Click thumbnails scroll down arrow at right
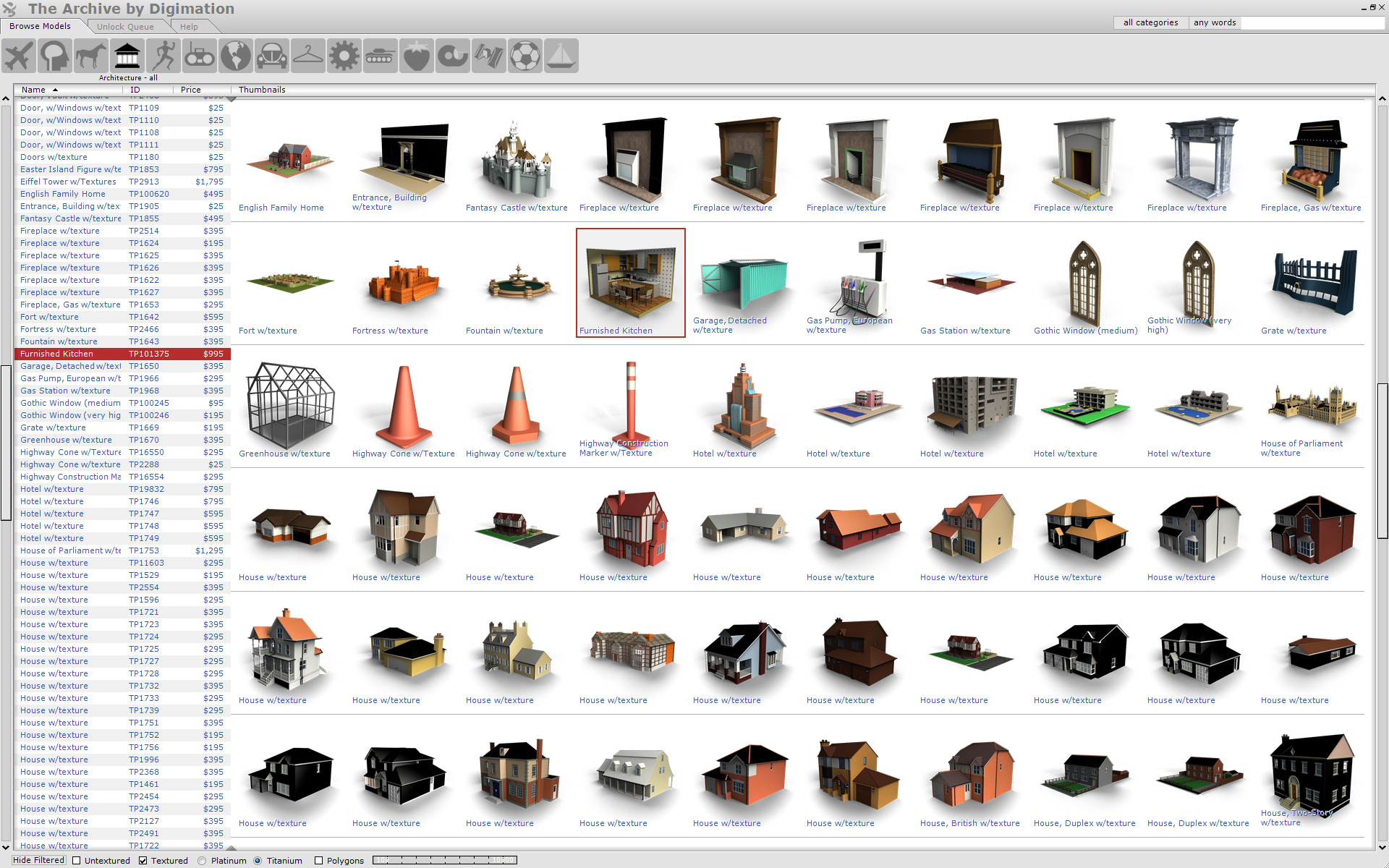1389x868 pixels. pyautogui.click(x=1382, y=847)
